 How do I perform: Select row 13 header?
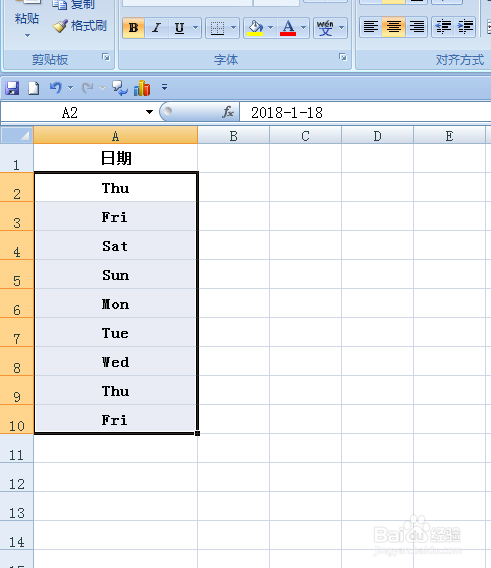tap(17, 506)
